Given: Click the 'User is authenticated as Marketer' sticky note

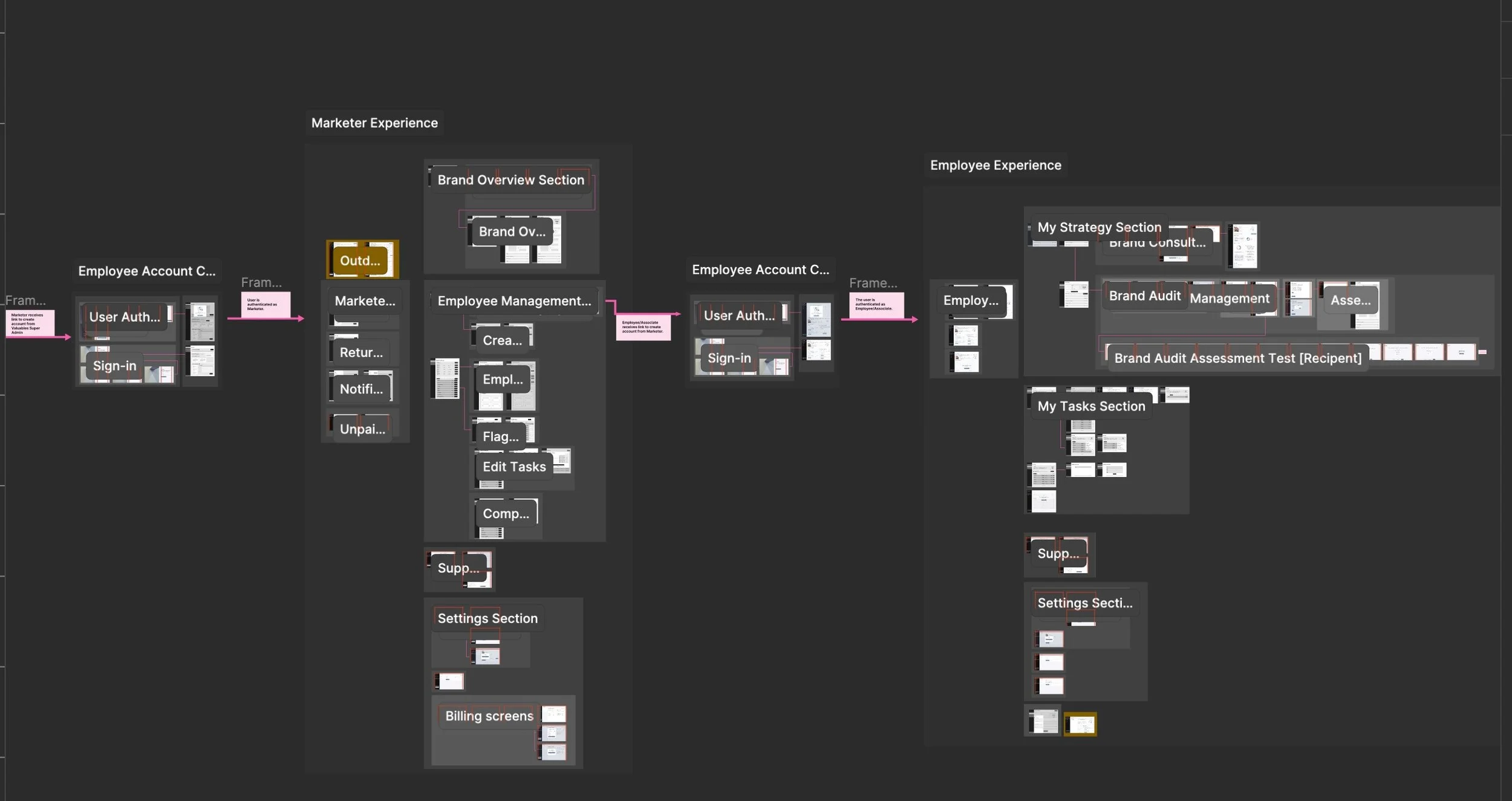Looking at the screenshot, I should 266,304.
